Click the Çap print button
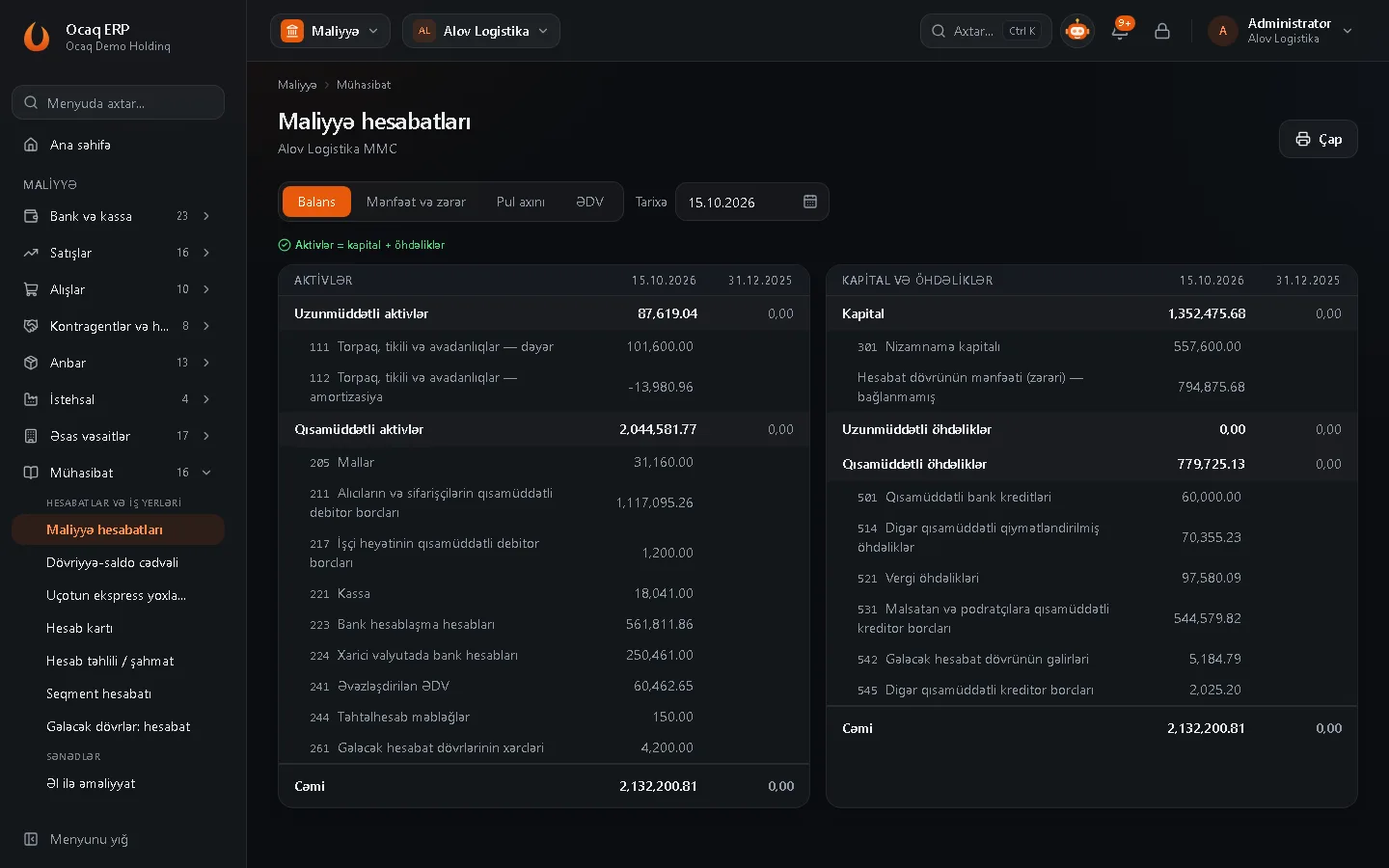 [1318, 139]
